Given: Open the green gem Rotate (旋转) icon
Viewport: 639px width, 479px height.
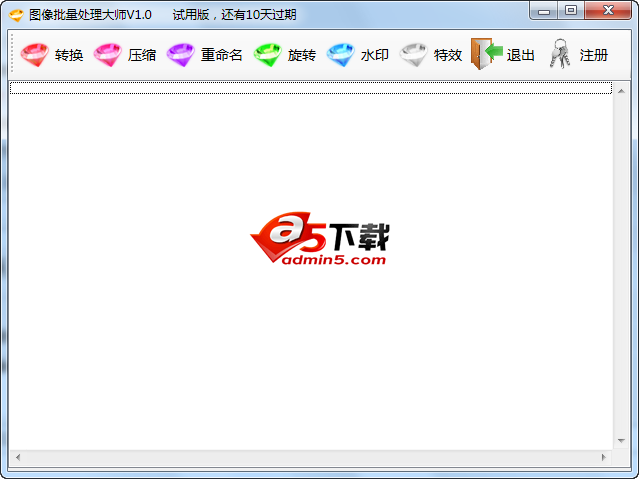Looking at the screenshot, I should 267,55.
